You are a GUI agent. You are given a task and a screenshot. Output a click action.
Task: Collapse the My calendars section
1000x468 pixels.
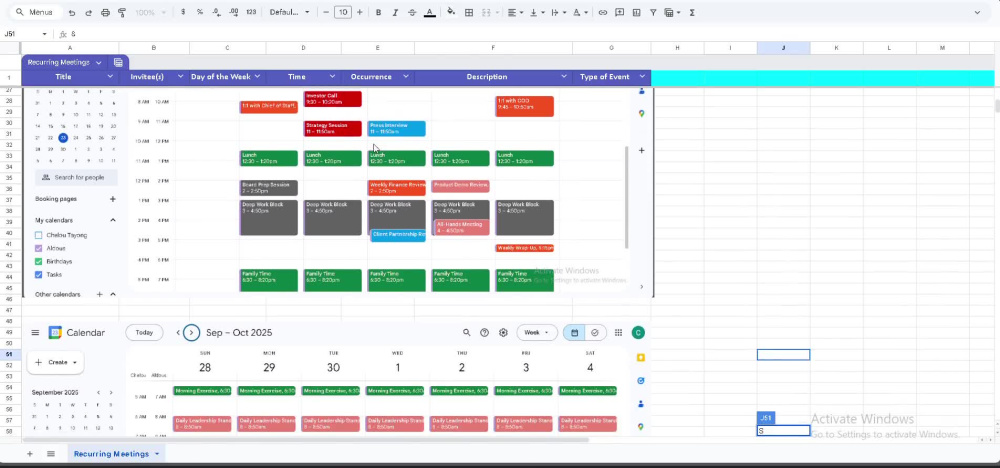click(x=113, y=220)
